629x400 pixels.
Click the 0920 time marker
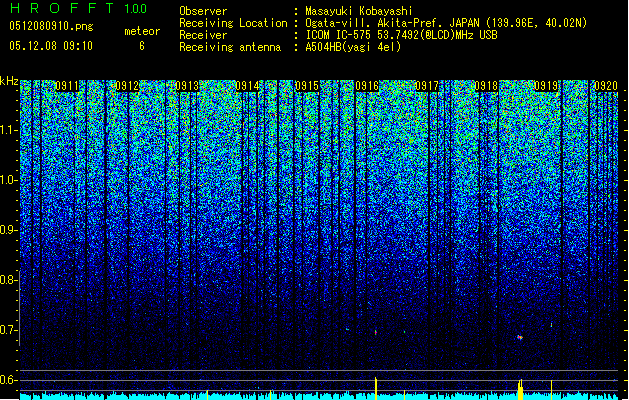pos(606,86)
